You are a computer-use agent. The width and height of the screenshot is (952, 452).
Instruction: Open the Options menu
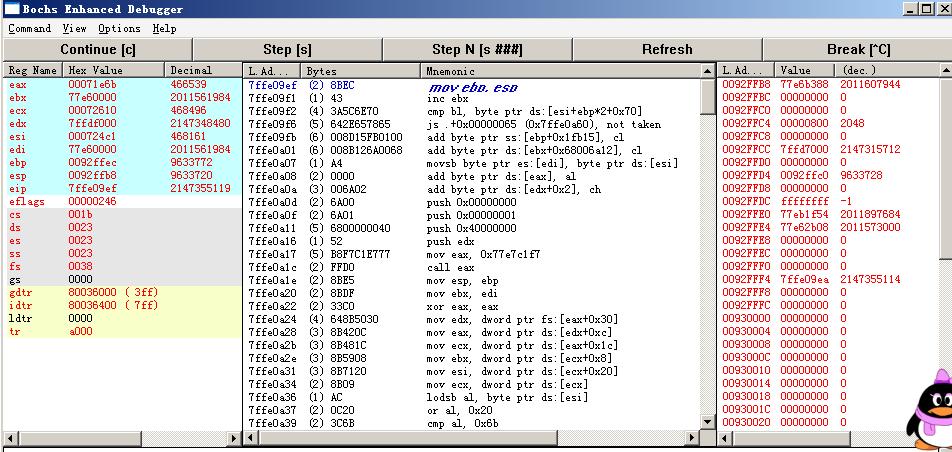(x=119, y=29)
